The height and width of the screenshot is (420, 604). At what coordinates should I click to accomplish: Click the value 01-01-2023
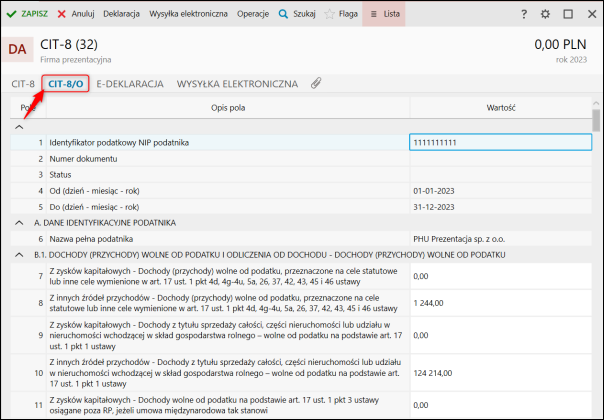pyautogui.click(x=434, y=191)
